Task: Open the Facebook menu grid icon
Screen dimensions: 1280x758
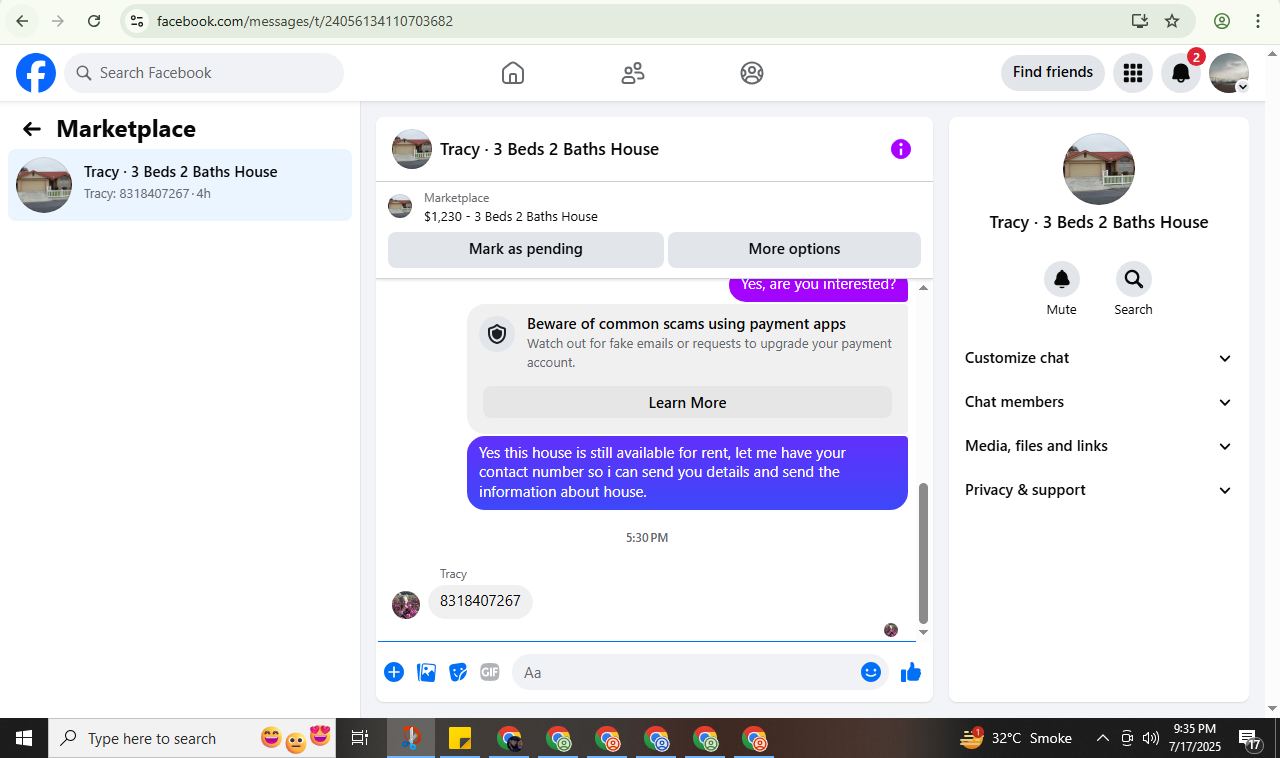Action: pyautogui.click(x=1133, y=73)
